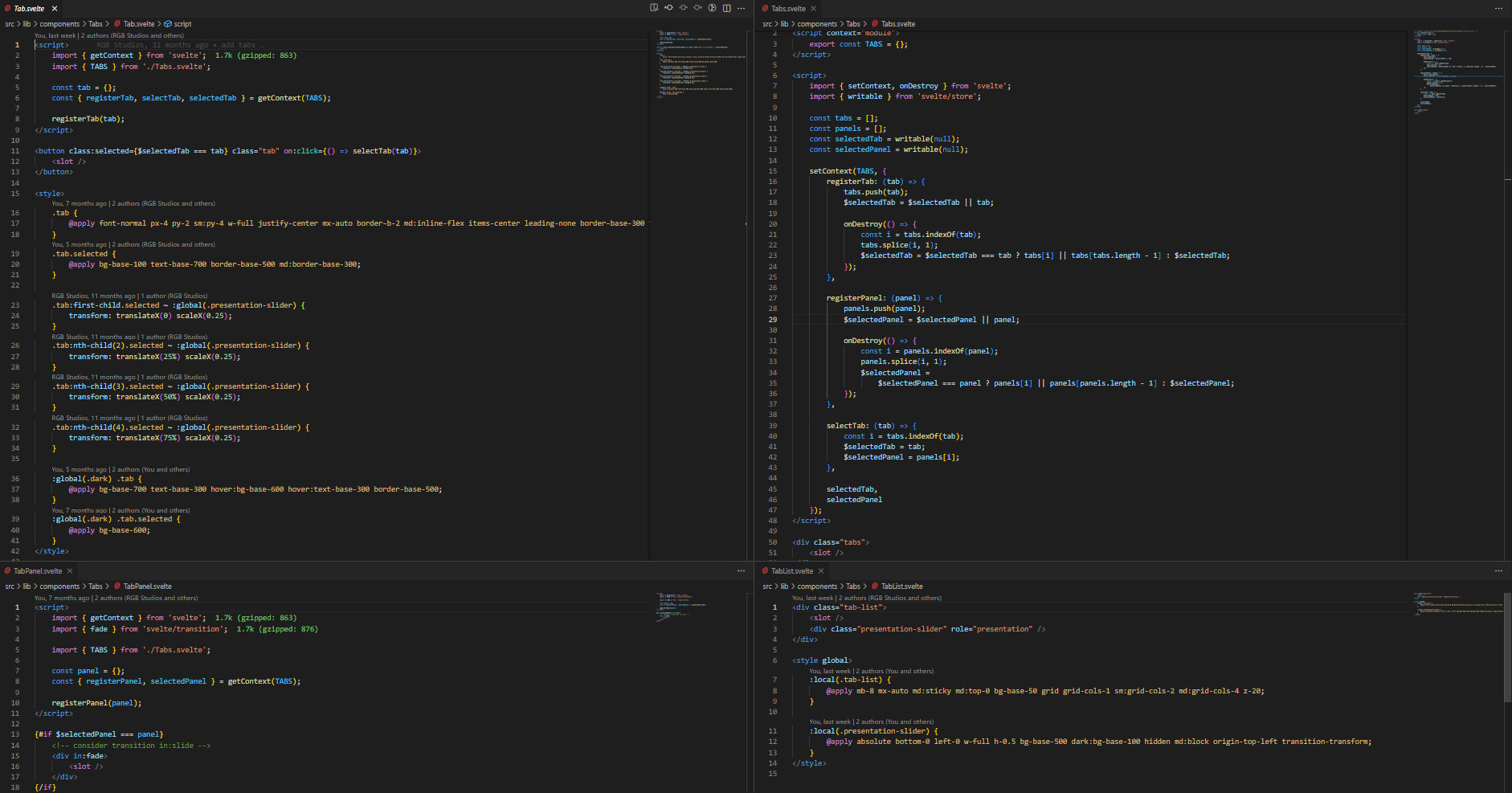Click the script symbol in Tab.svelte breadcrumb
Image resolution: width=1512 pixels, height=793 pixels.
tap(182, 24)
